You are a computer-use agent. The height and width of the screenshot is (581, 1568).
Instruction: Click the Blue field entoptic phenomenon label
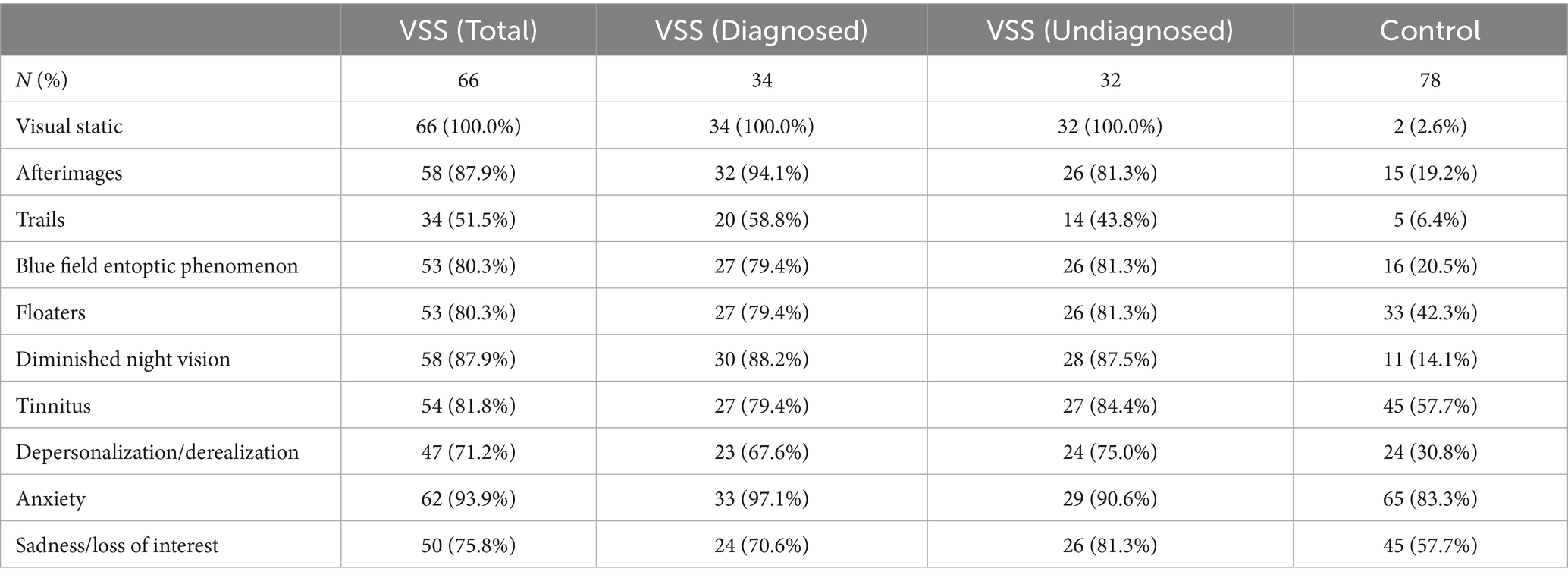point(157,266)
